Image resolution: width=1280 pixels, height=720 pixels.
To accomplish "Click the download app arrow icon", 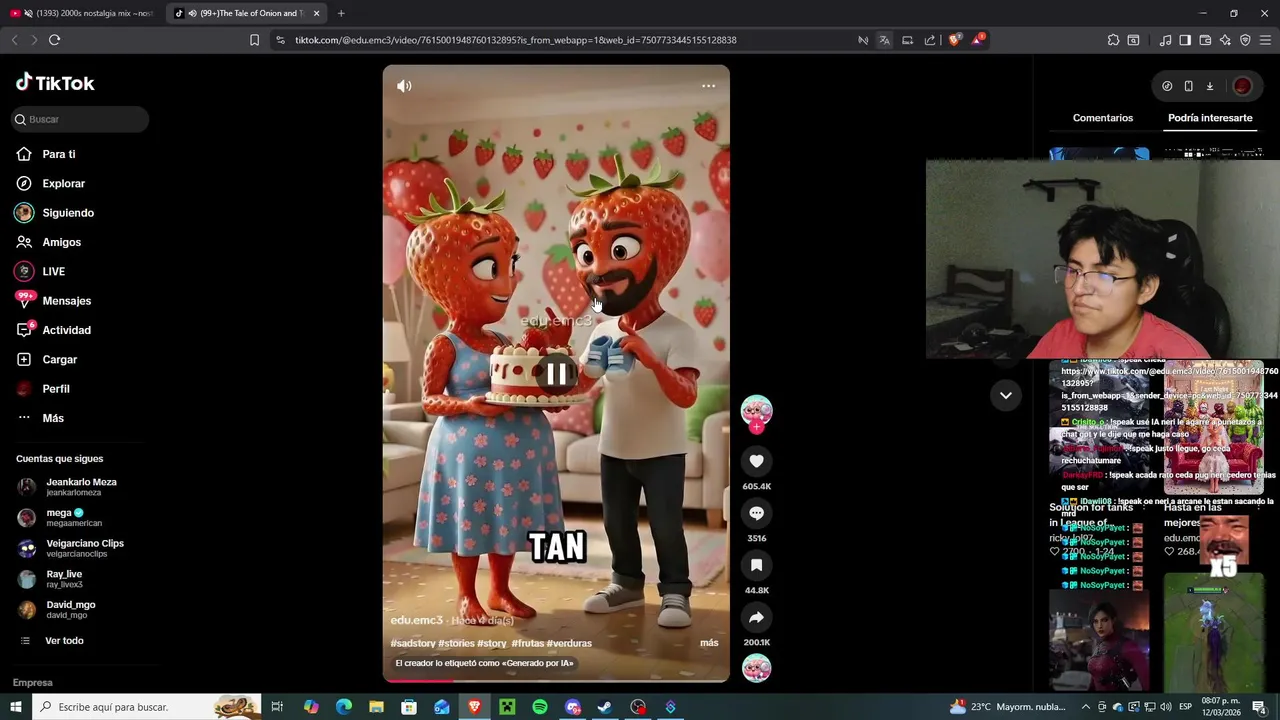I will (x=1209, y=86).
